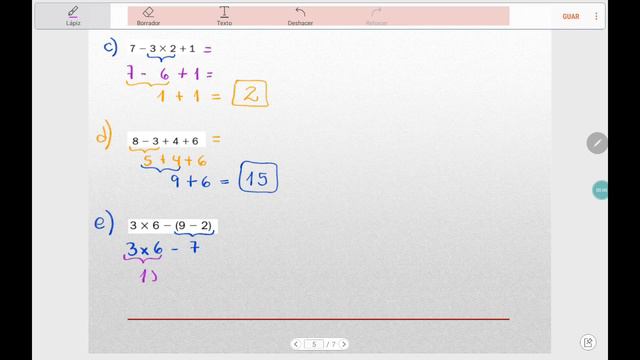The width and height of the screenshot is (640, 360).
Task: Select the Lápiz pencil tool
Action: [x=73, y=16]
